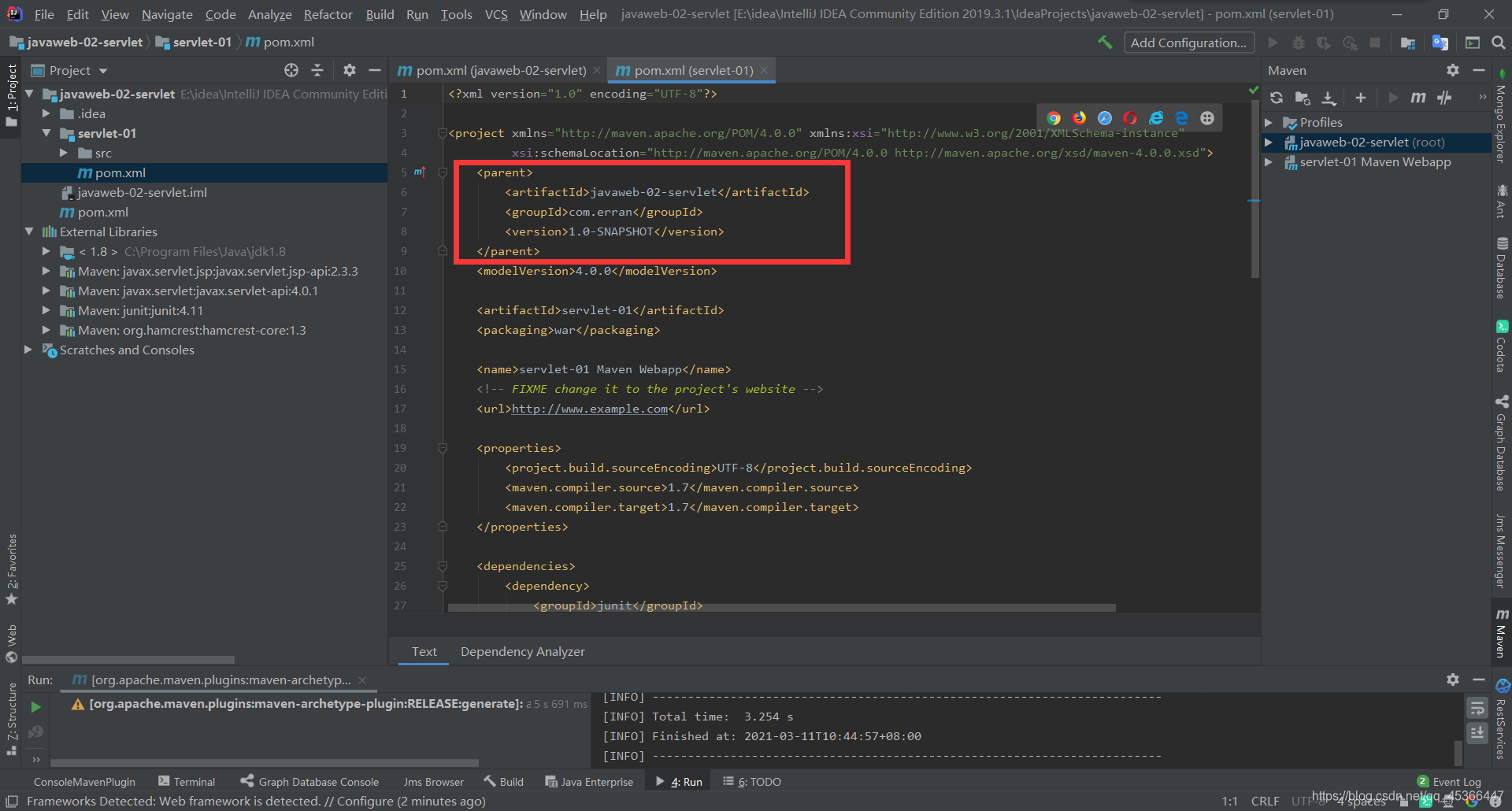Image resolution: width=1512 pixels, height=811 pixels.
Task: Toggle the Database side panel
Action: tap(1501, 268)
